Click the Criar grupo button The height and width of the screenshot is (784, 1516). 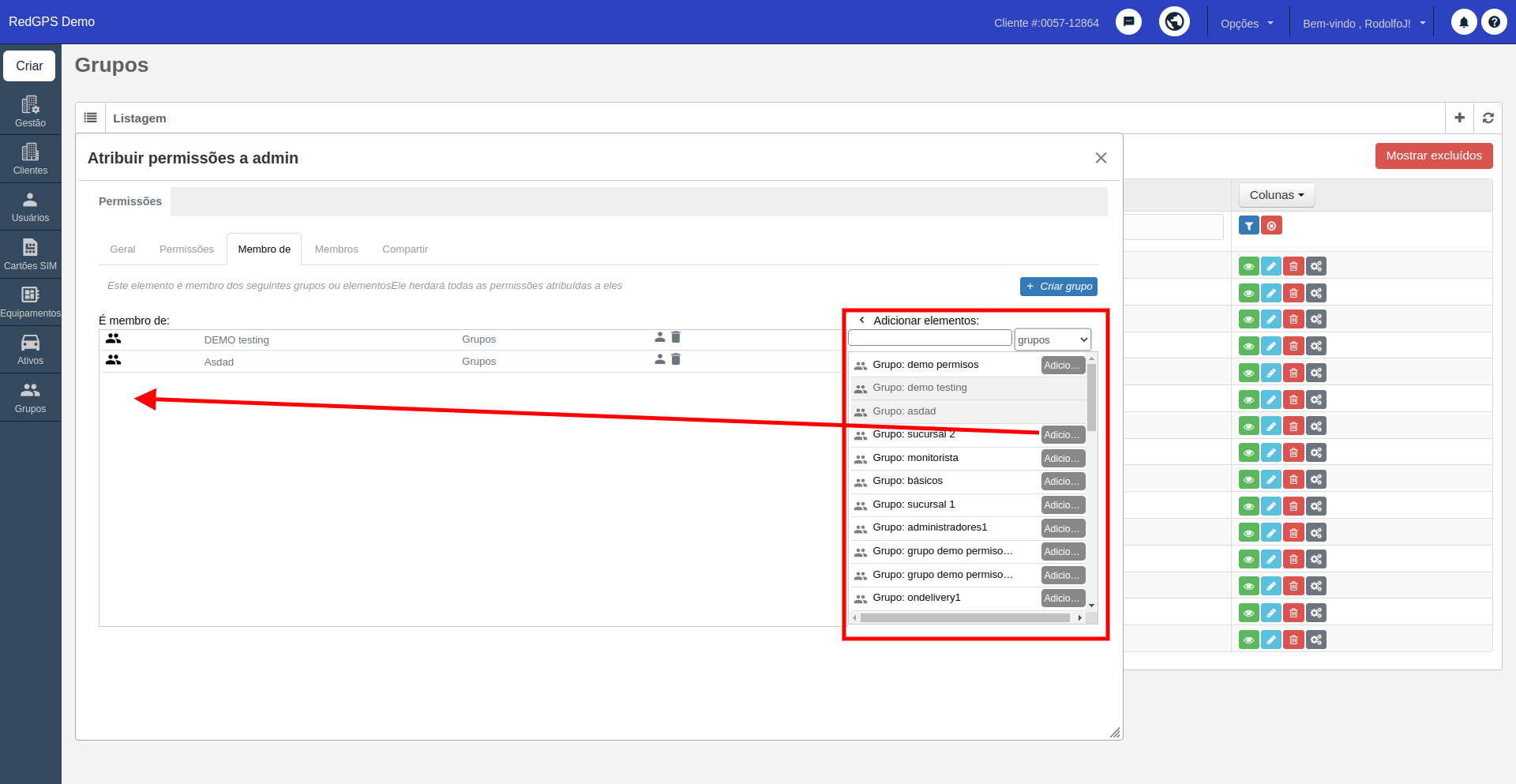pyautogui.click(x=1058, y=287)
